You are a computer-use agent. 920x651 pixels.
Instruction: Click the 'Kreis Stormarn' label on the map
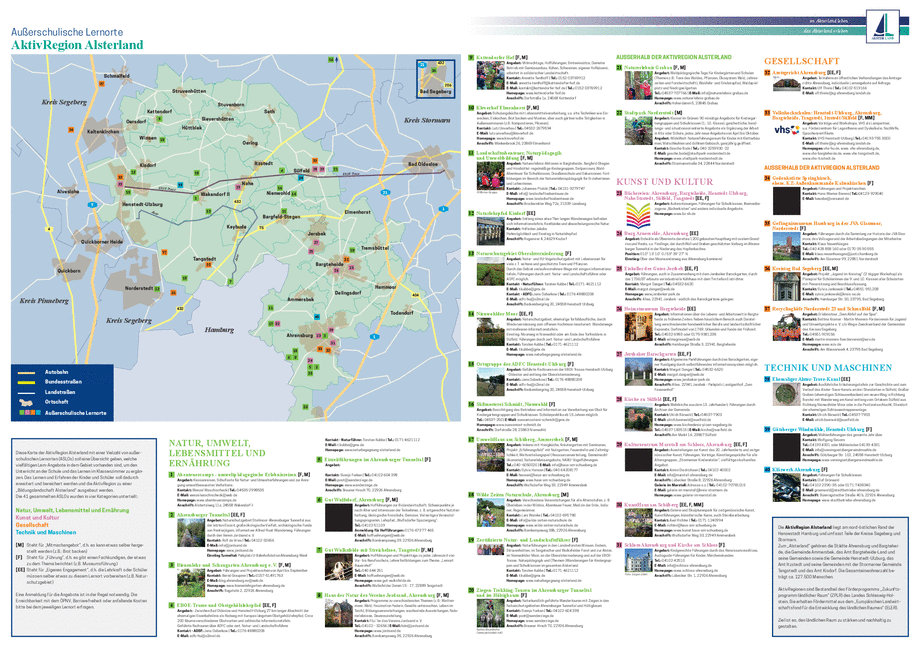(x=427, y=120)
